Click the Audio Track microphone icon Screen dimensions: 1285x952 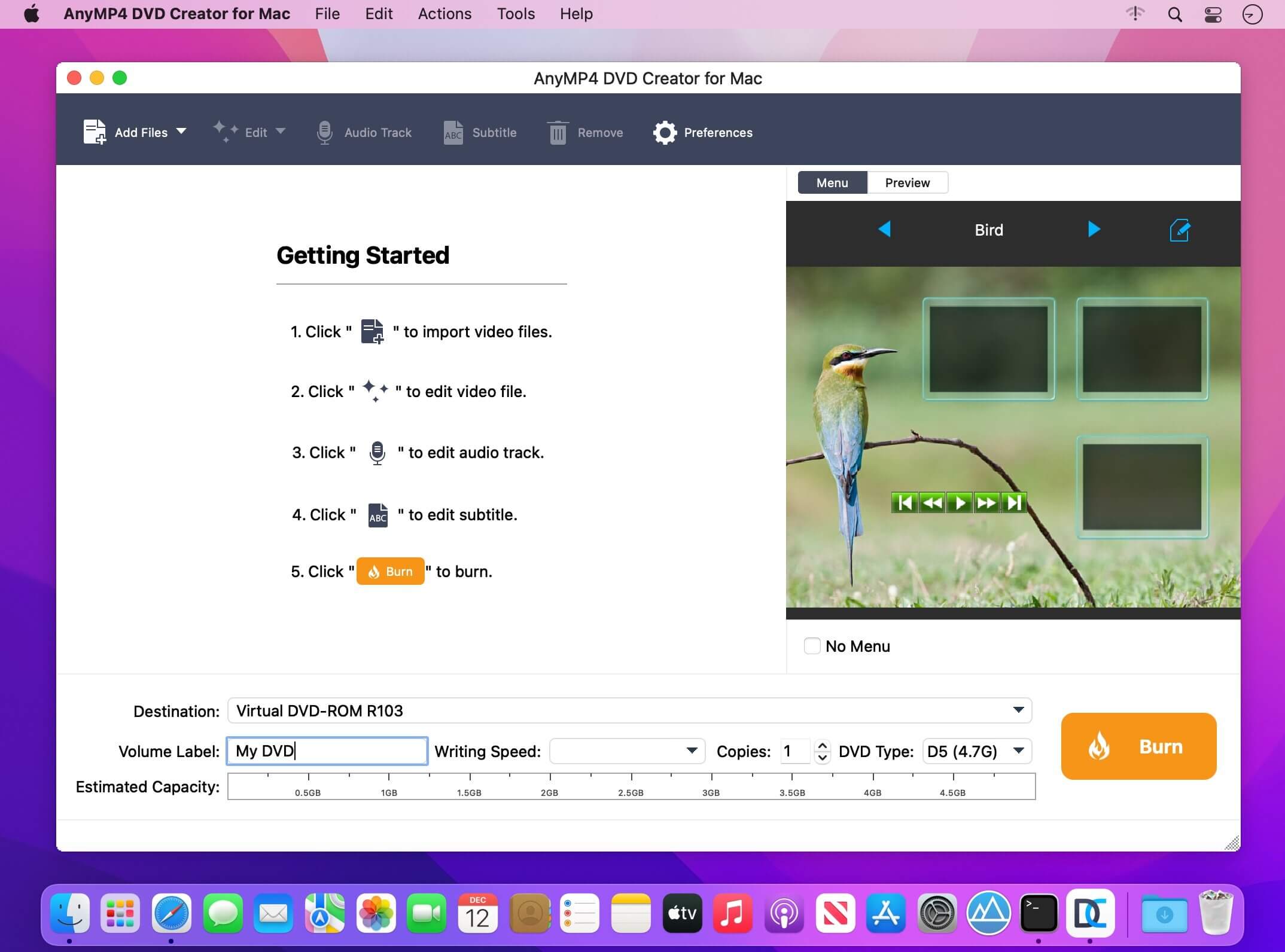324,132
